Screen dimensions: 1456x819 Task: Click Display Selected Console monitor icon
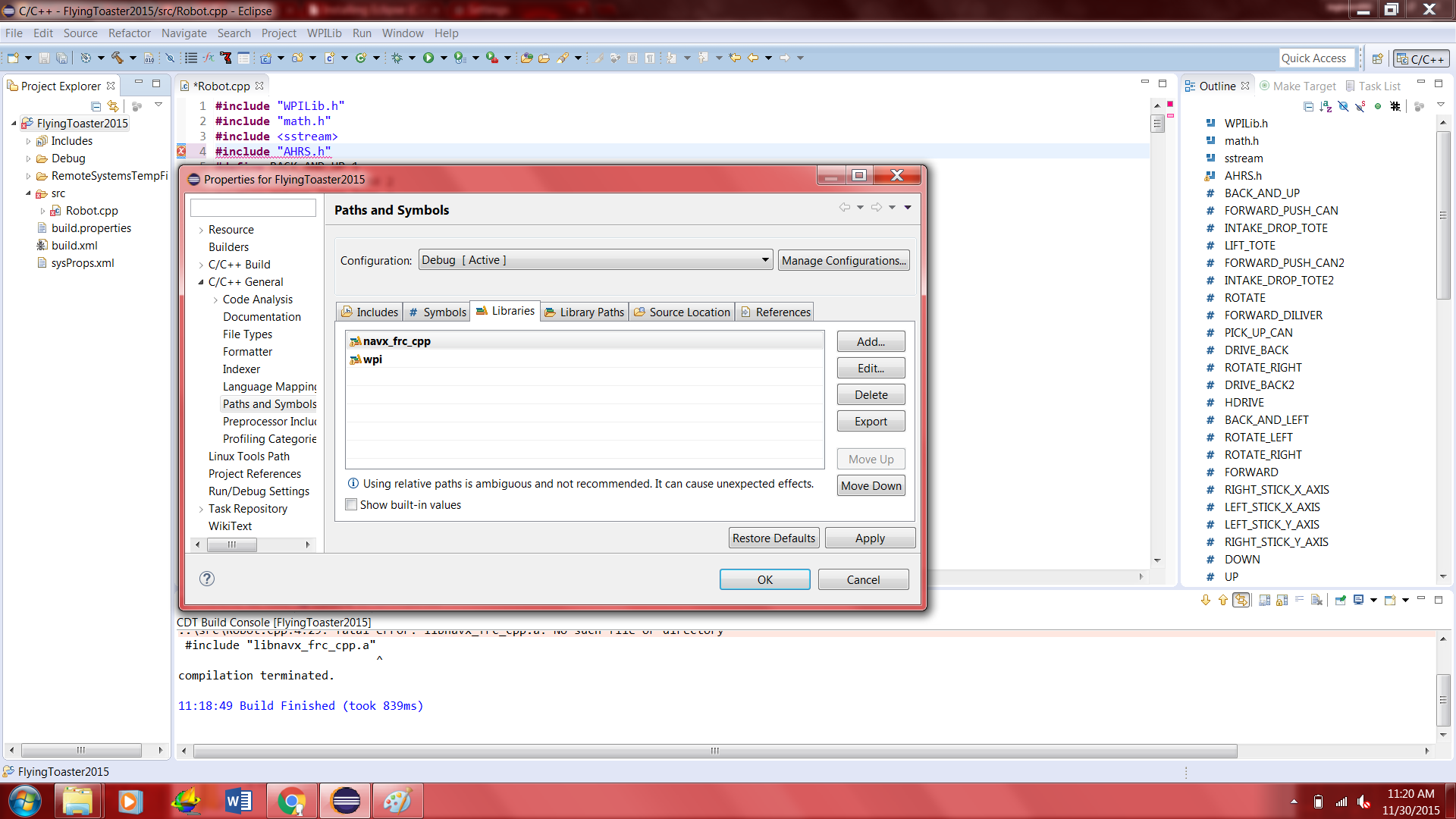tap(1359, 600)
